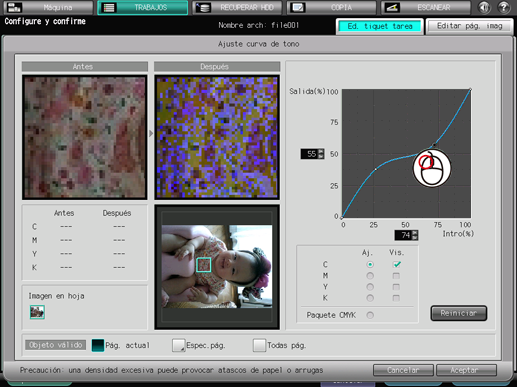This screenshot has height=387, width=517.
Task: Switch to the RECUPERAR HDD tab
Action: (237, 7)
